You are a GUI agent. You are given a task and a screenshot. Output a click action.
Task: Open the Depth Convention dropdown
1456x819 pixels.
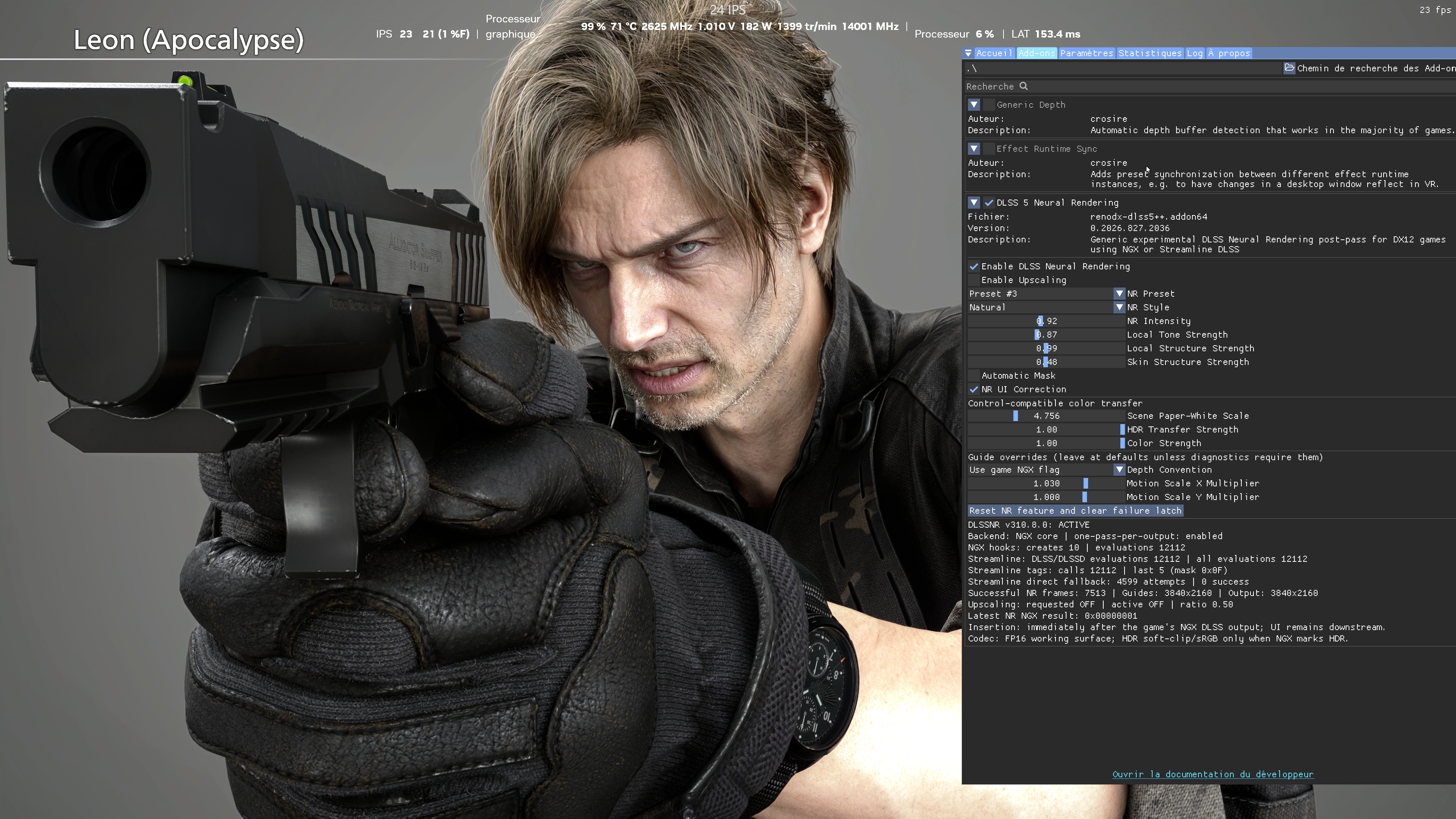coord(1046,470)
